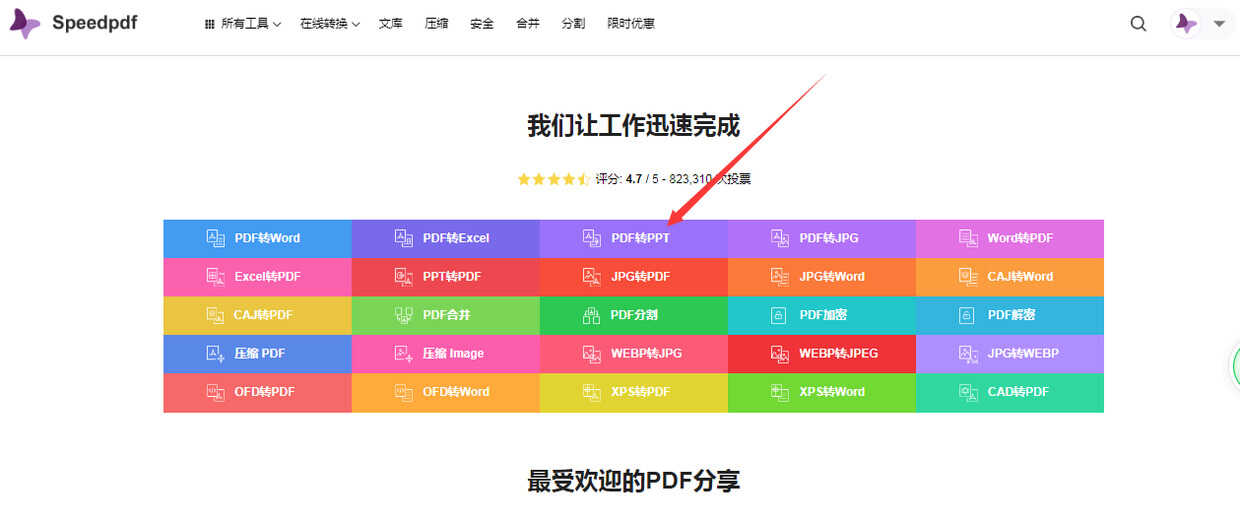The image size is (1240, 523).
Task: Open the 文库 menu item
Action: [x=391, y=24]
